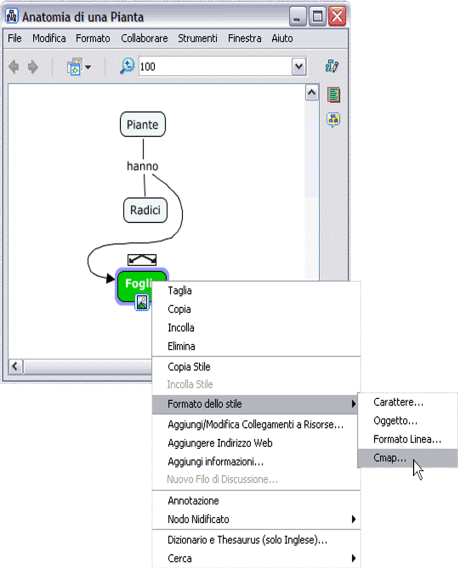Click the back navigation arrow icon
Image resolution: width=458 pixels, height=568 pixels.
coord(14,67)
